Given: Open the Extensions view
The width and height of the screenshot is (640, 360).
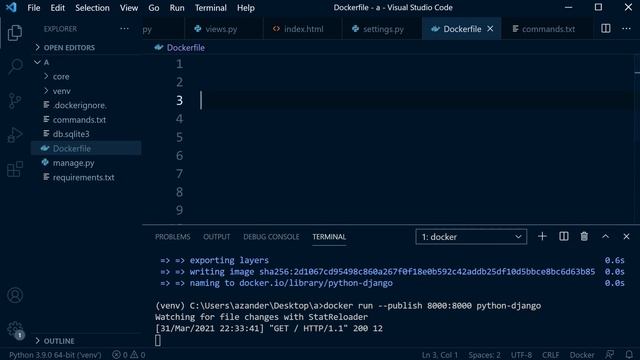Looking at the screenshot, I should (15, 169).
